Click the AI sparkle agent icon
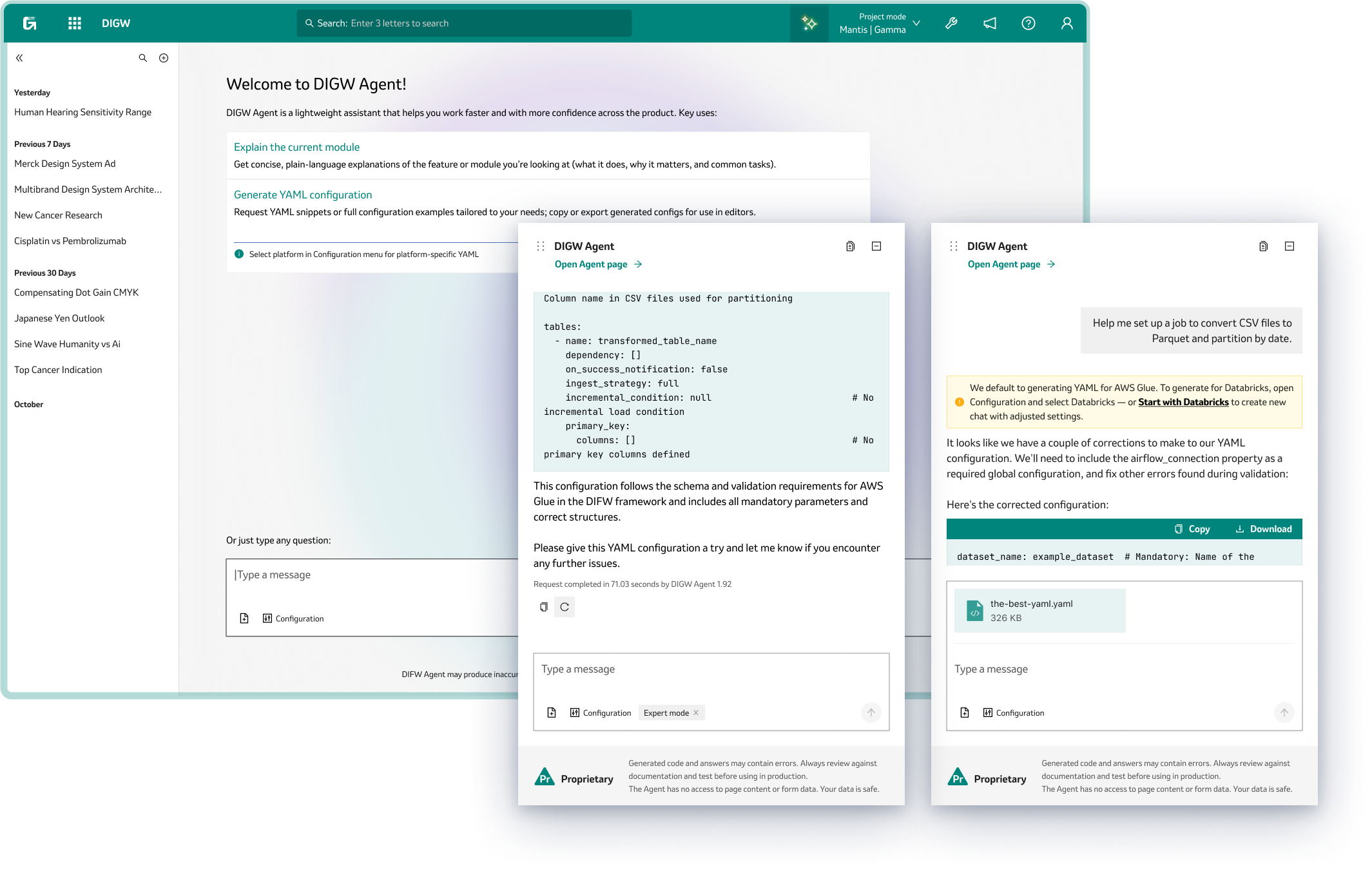Viewport: 1372px width, 871px height. coord(809,23)
